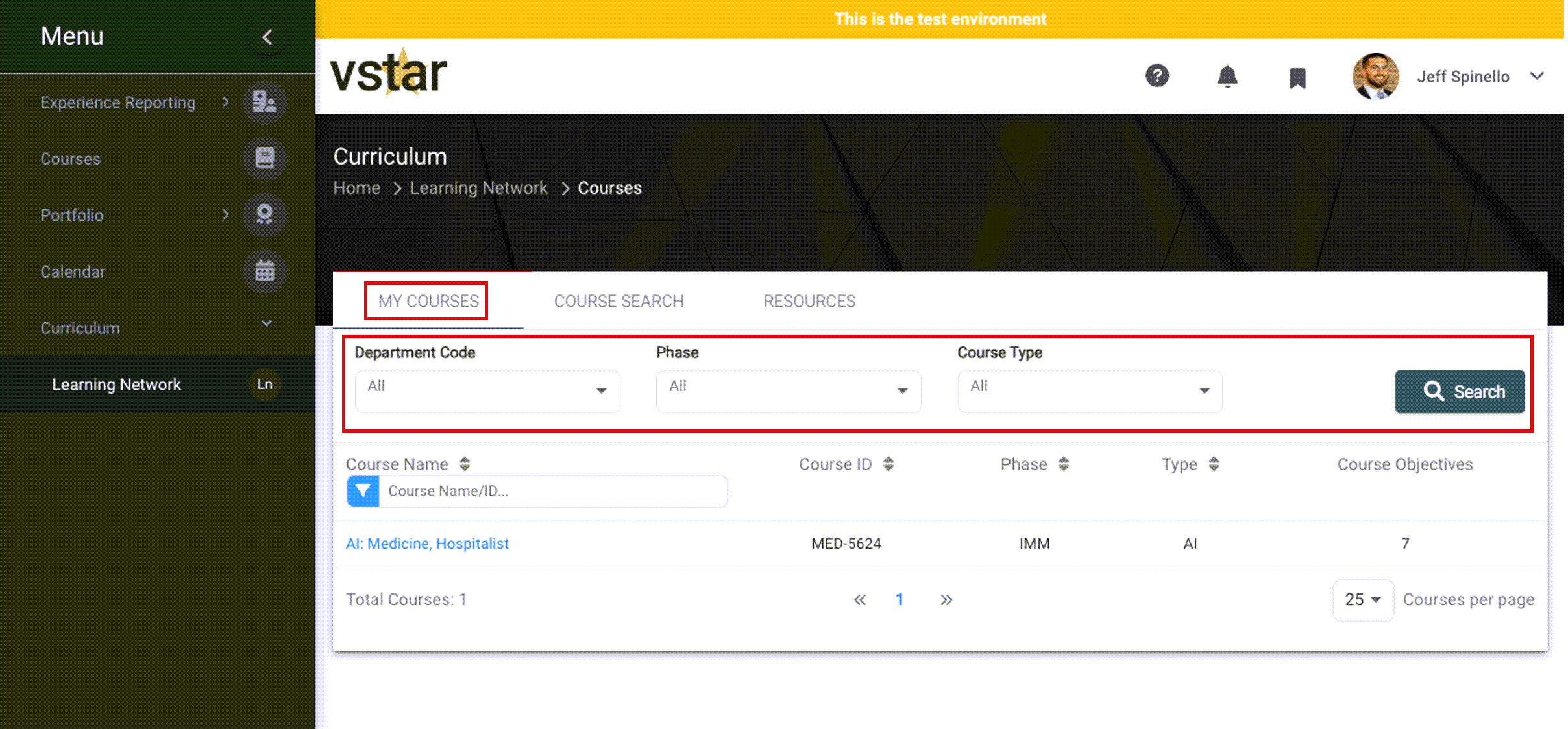Open the bookmark icon in header
This screenshot has height=729, width=1568.
click(1297, 78)
